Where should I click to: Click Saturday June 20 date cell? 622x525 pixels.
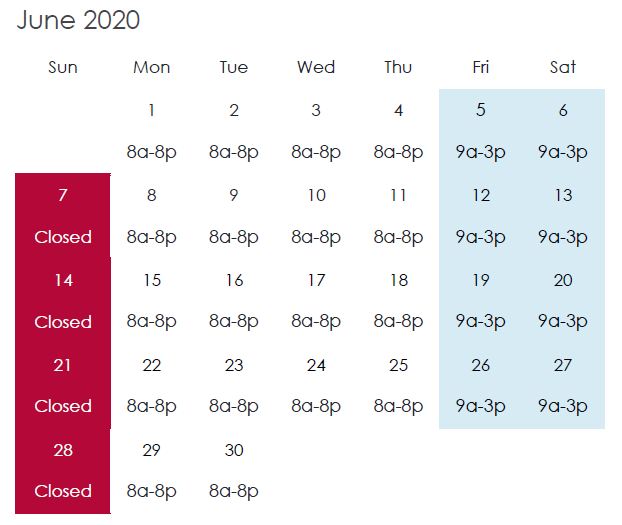tap(563, 281)
